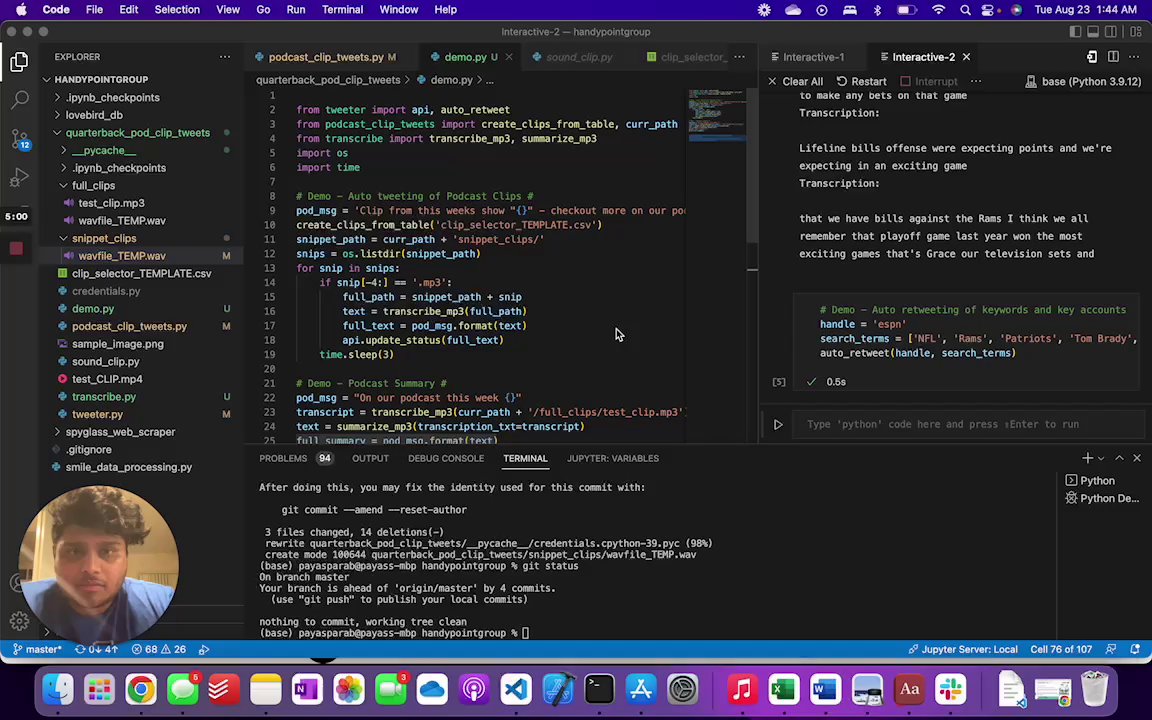This screenshot has width=1152, height=720.
Task: Run the interactive input cell play icon
Action: point(778,425)
